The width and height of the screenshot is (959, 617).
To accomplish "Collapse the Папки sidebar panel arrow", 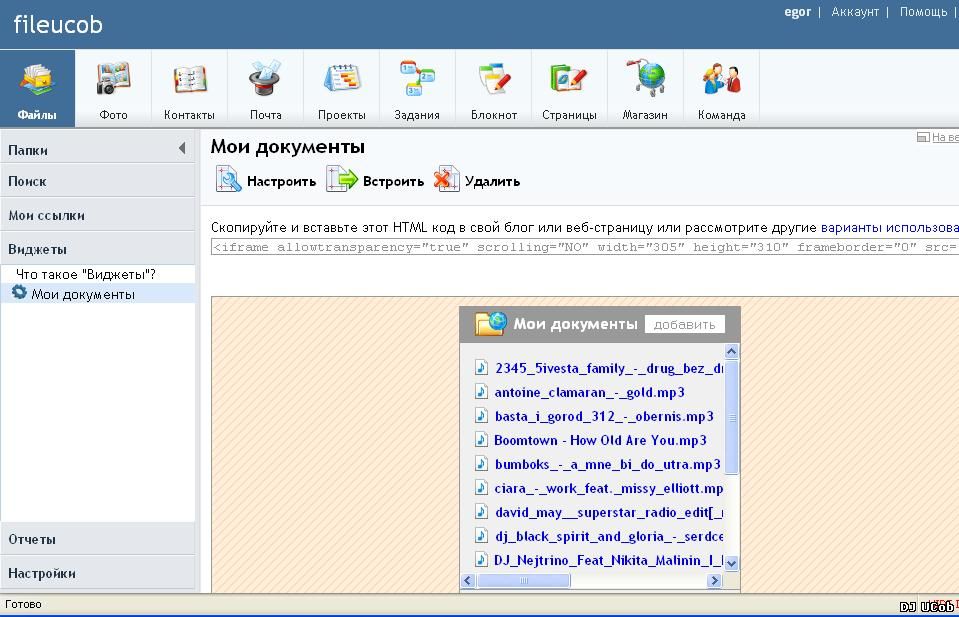I will (182, 149).
